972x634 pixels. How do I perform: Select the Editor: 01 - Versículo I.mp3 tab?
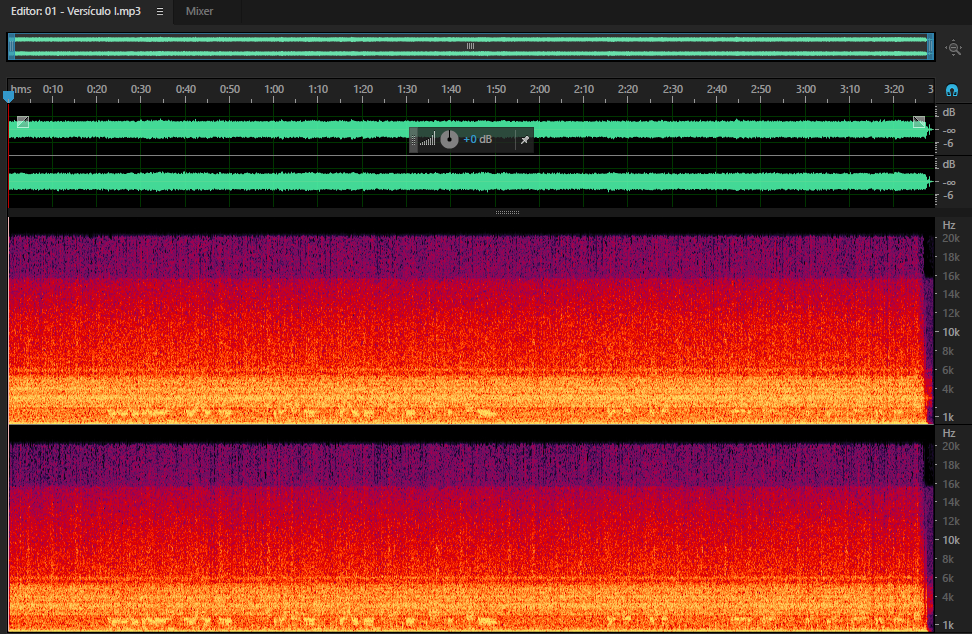[76, 11]
